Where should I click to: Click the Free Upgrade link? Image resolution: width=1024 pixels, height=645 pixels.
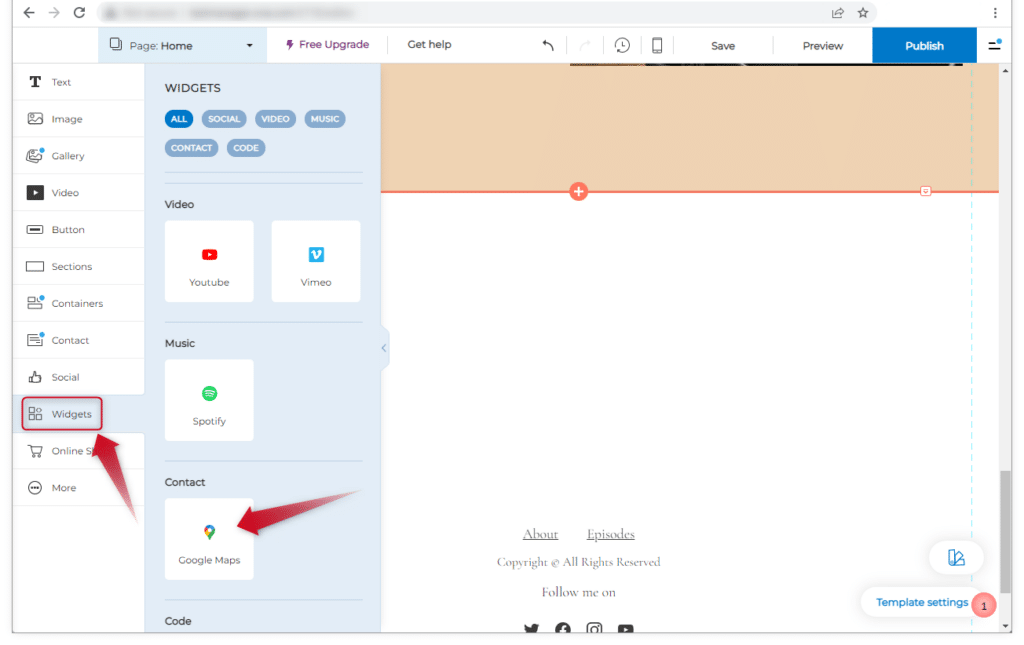(327, 45)
